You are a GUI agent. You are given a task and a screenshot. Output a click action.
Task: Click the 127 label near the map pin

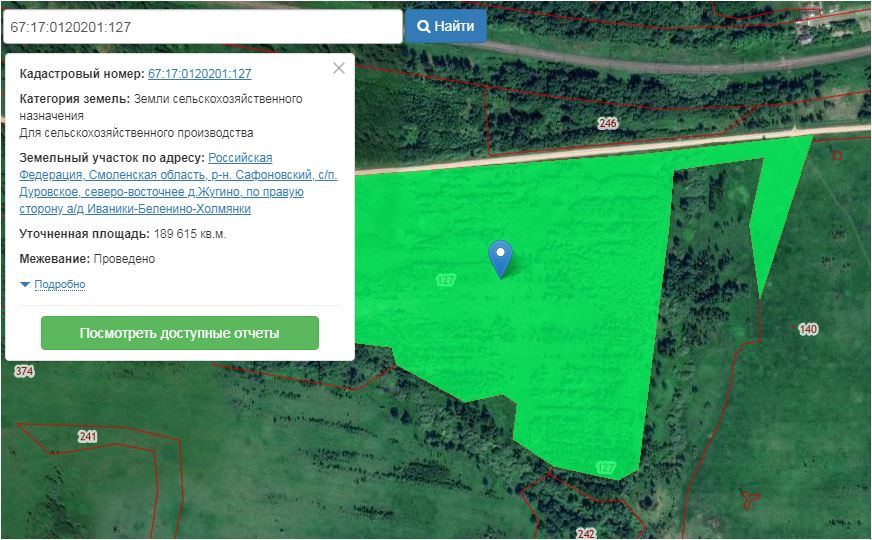click(x=445, y=280)
